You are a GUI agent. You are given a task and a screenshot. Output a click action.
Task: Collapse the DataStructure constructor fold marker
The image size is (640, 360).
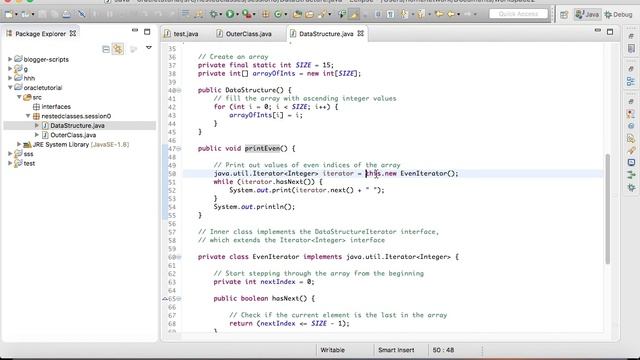click(179, 90)
